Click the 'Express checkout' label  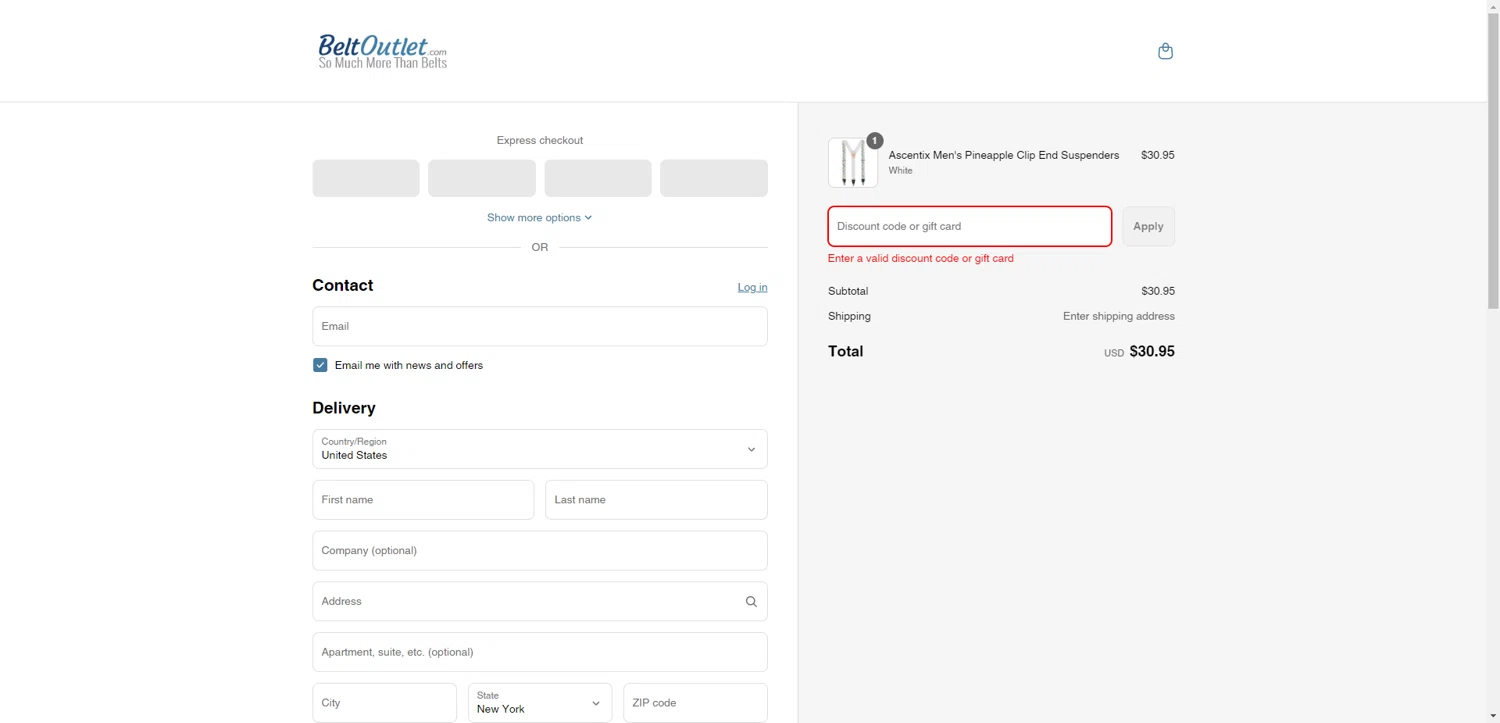click(540, 140)
